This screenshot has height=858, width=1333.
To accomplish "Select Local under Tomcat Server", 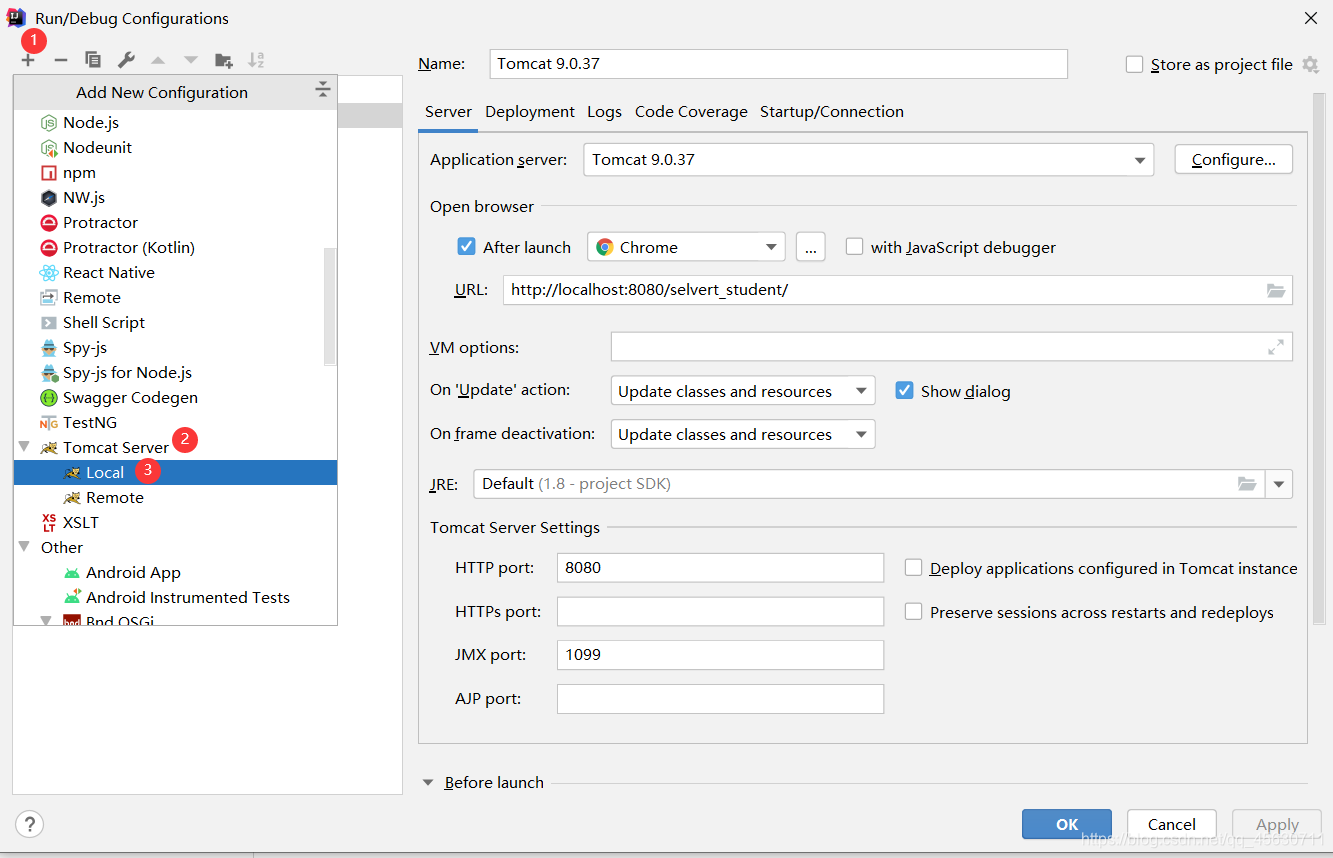I will 175,472.
